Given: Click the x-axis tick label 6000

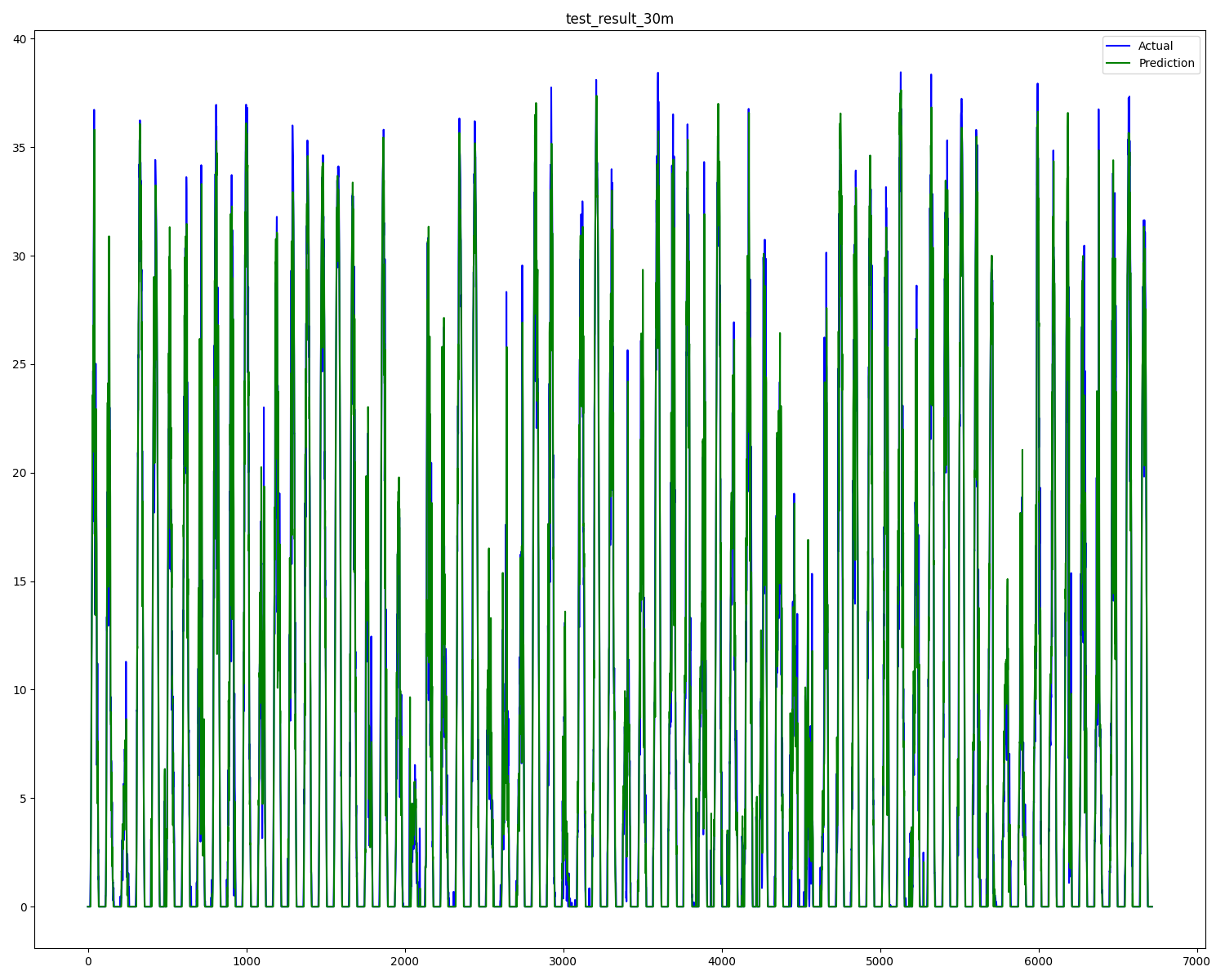Looking at the screenshot, I should pyautogui.click(x=1039, y=961).
